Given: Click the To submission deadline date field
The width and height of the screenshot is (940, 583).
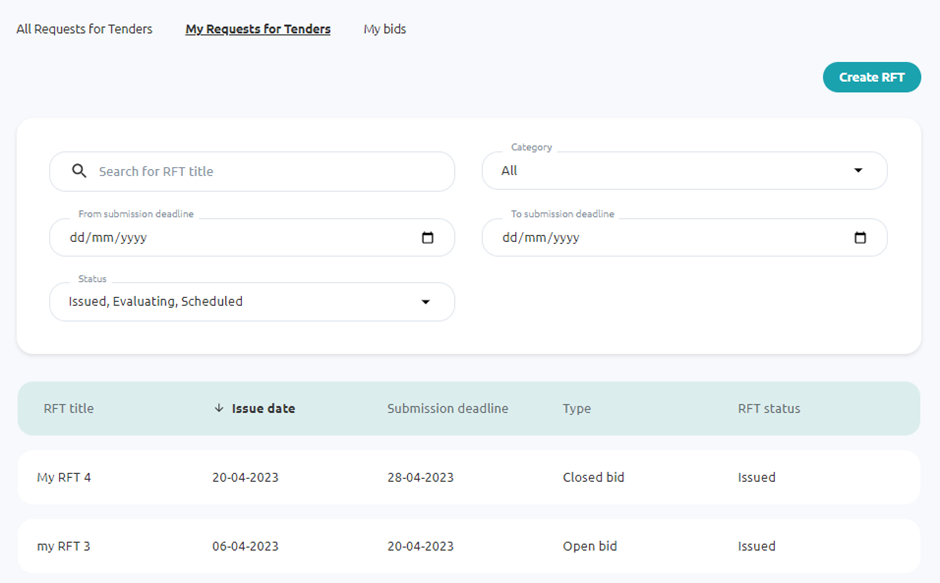Looking at the screenshot, I should tap(660, 238).
